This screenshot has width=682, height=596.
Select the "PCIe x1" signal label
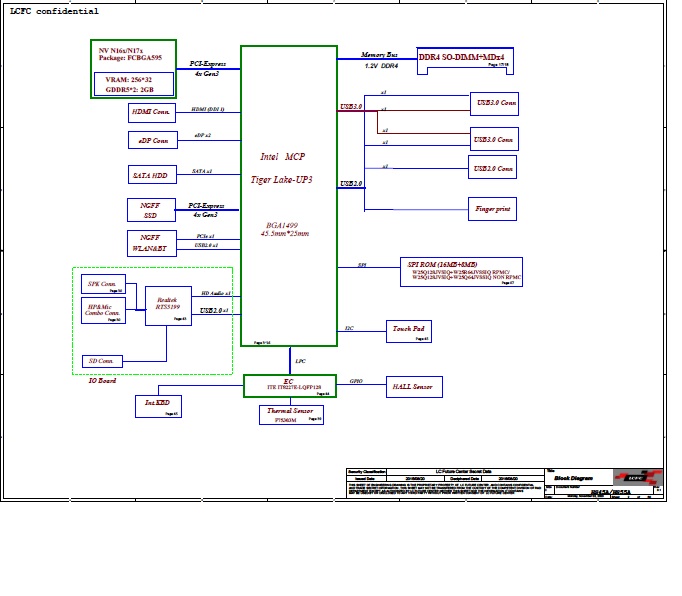point(205,236)
